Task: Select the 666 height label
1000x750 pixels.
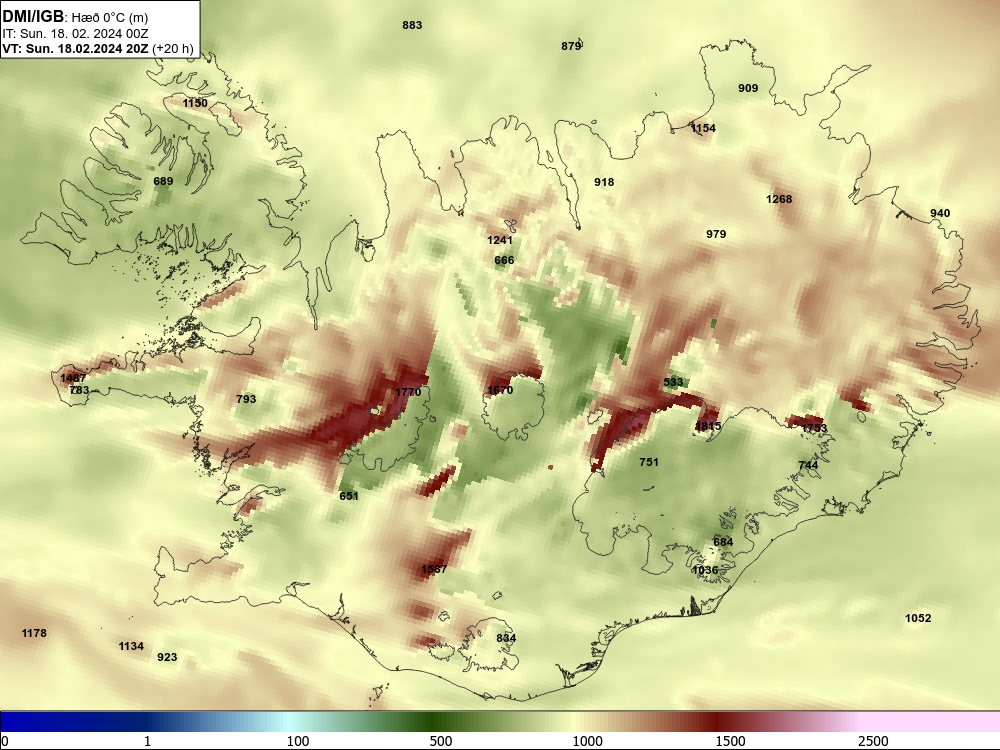Action: coord(504,260)
